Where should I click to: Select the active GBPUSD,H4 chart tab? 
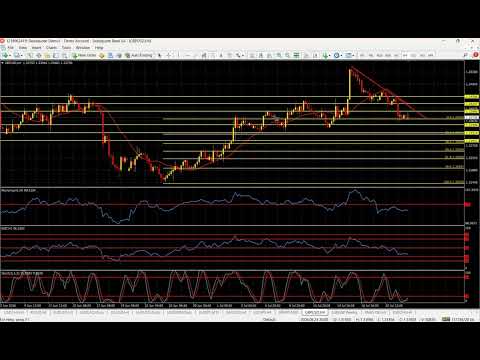(315, 313)
